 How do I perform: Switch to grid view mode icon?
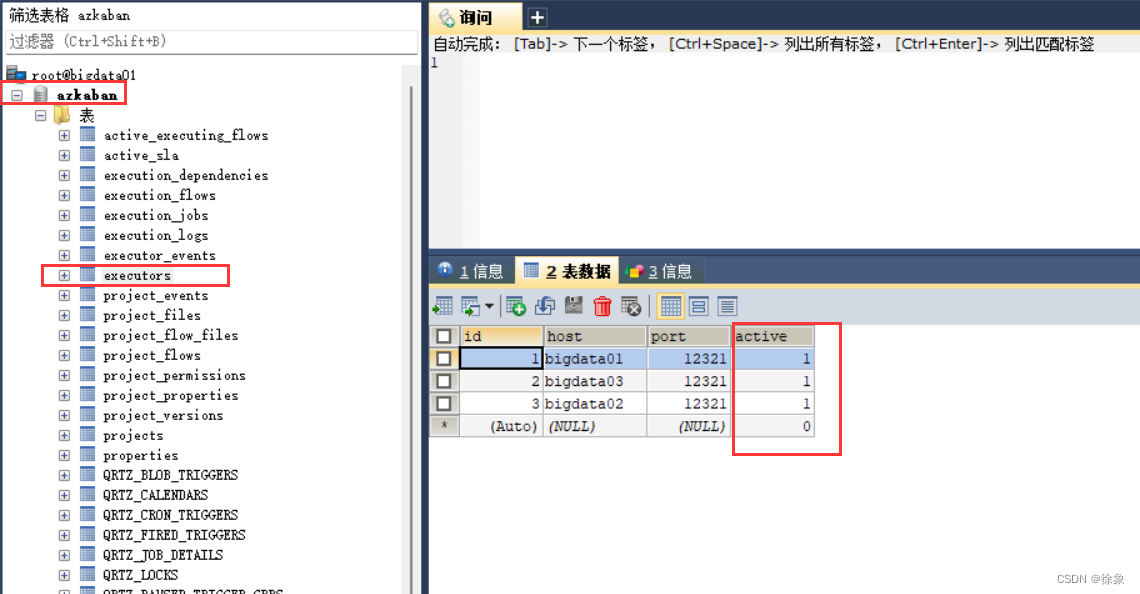[x=670, y=306]
